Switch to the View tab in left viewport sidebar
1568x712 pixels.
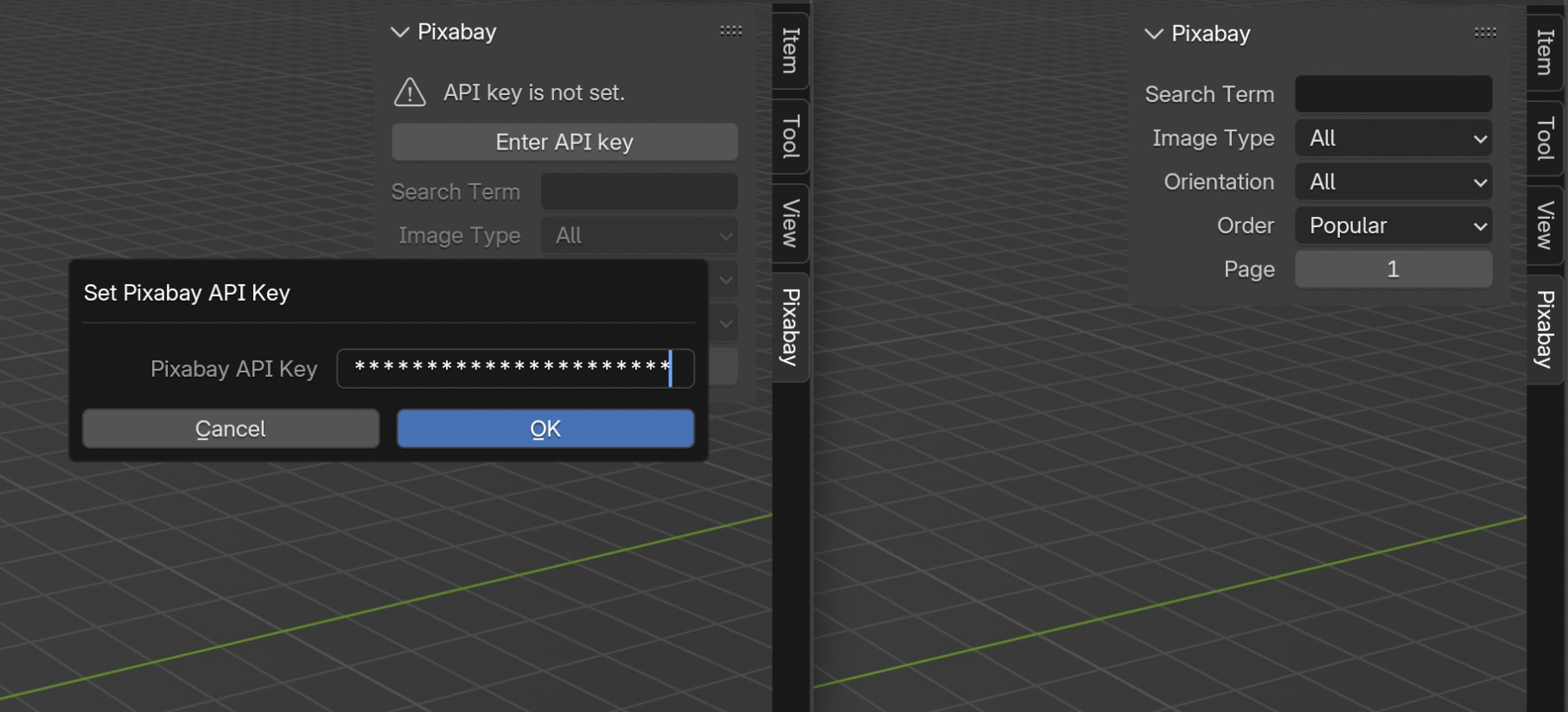pos(790,223)
